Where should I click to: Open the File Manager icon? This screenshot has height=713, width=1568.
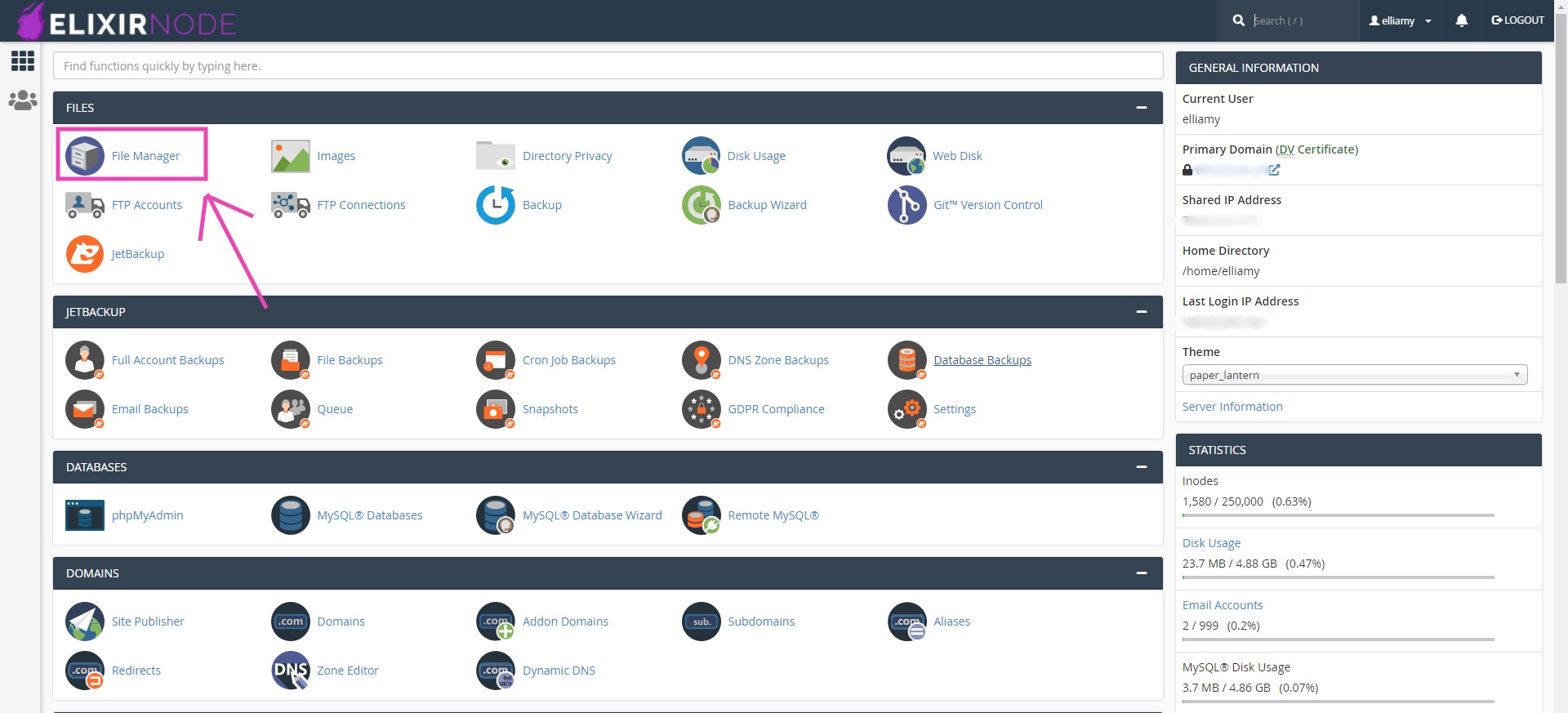[x=85, y=156]
